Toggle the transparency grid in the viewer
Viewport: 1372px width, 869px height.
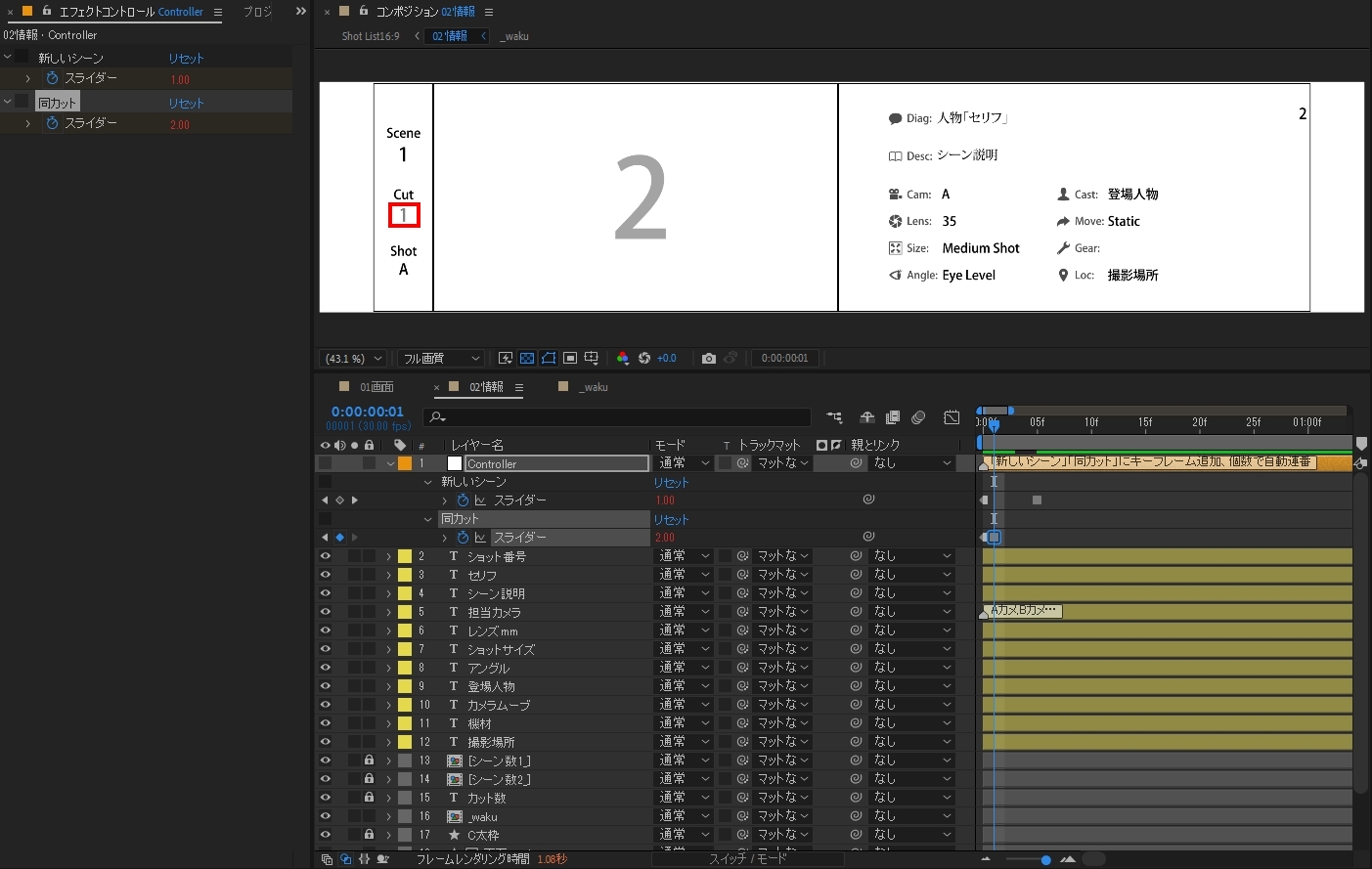pos(527,359)
